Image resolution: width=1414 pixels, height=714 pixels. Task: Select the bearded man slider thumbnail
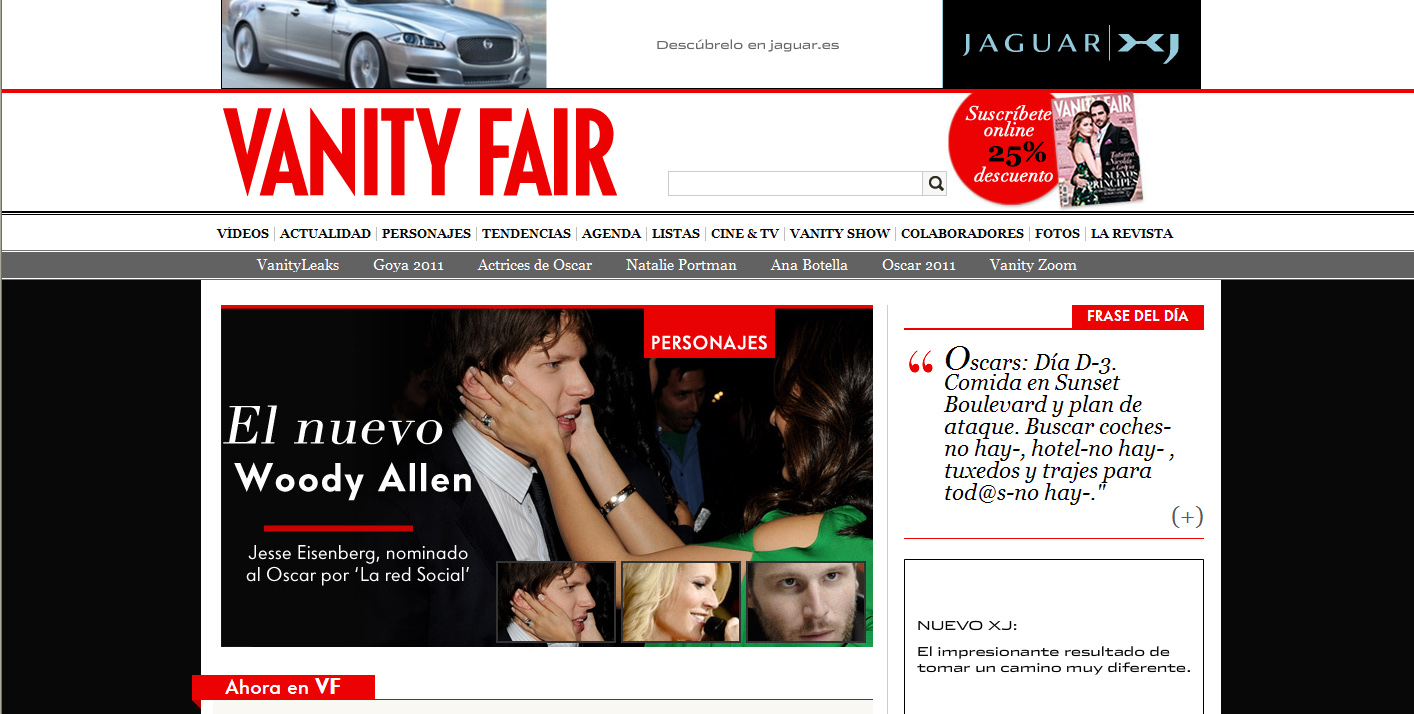pos(806,601)
